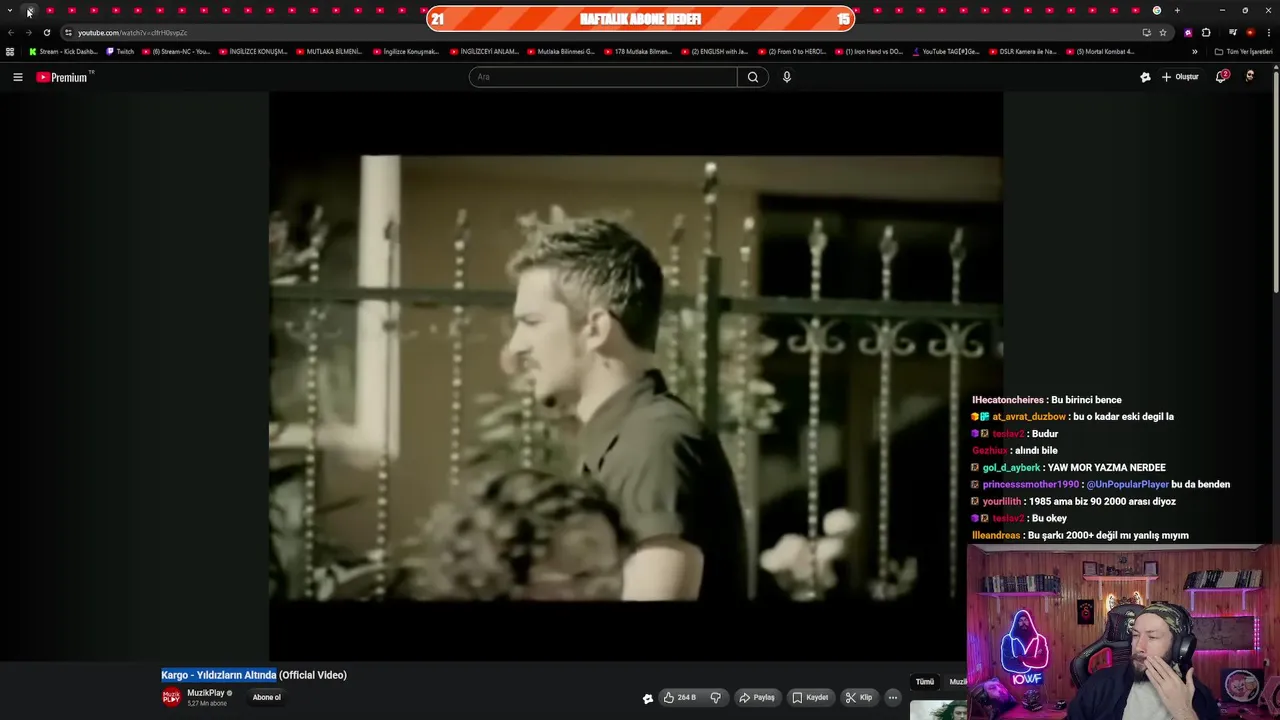Viewport: 1280px width, 720px height.
Task: Subscribe with the Abone ol button
Action: click(267, 697)
